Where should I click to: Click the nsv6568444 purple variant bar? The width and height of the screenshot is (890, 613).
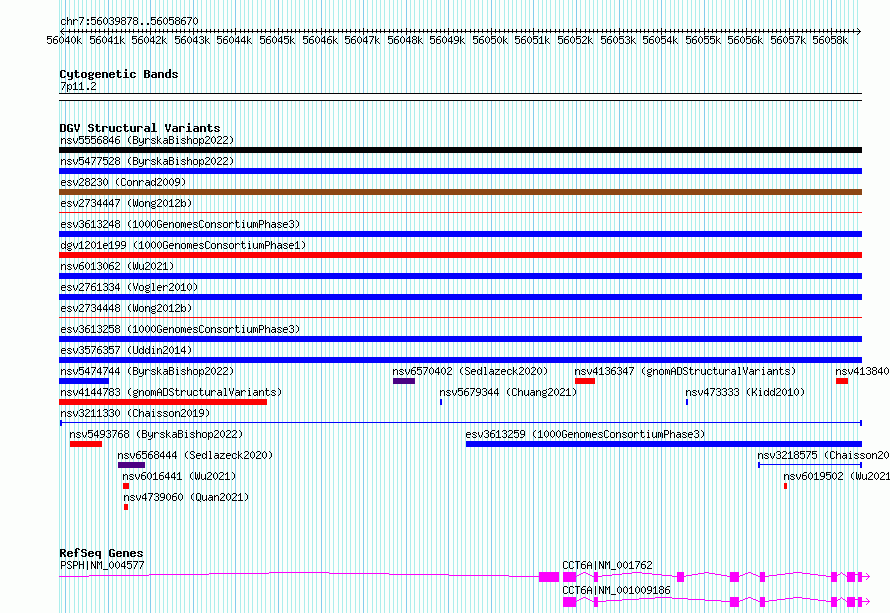pos(131,465)
